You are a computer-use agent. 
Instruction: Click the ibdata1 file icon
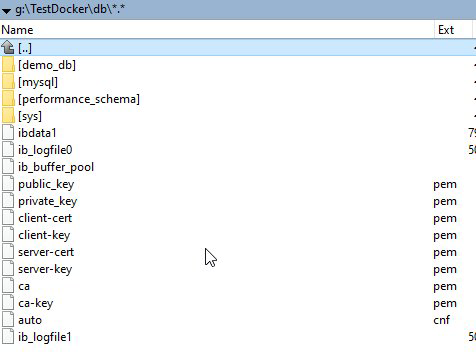tap(8, 133)
